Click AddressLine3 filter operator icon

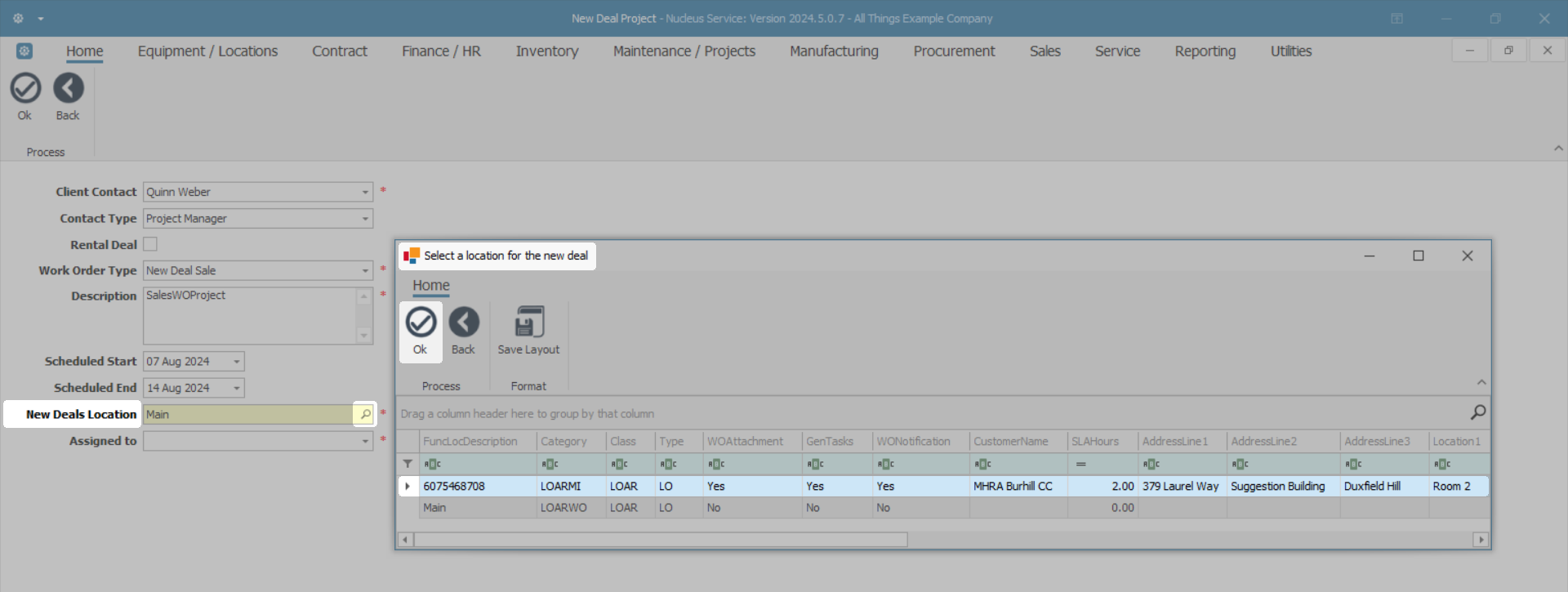coord(1353,464)
